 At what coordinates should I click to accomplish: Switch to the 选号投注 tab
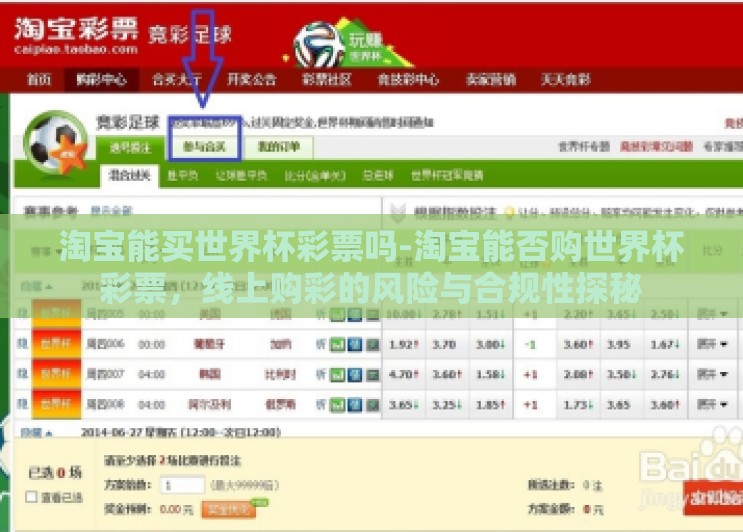point(130,147)
